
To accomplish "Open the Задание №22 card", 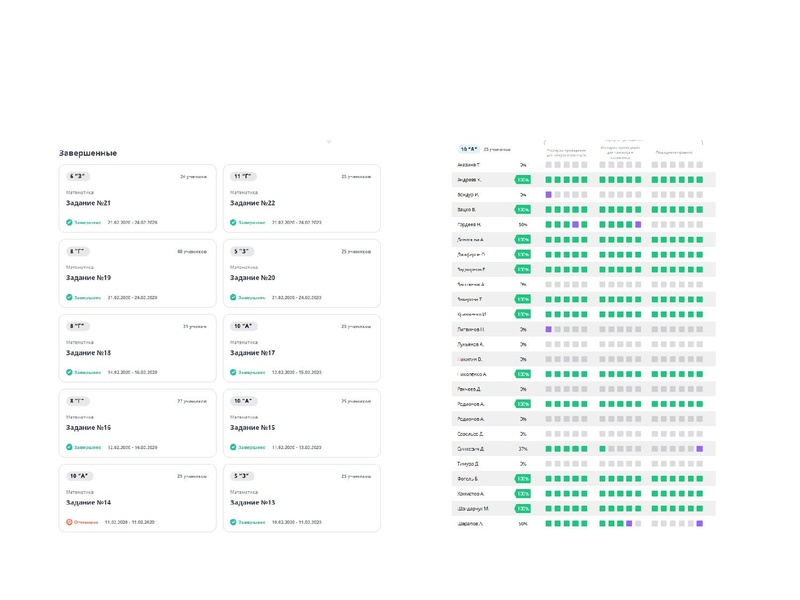I will (x=301, y=198).
